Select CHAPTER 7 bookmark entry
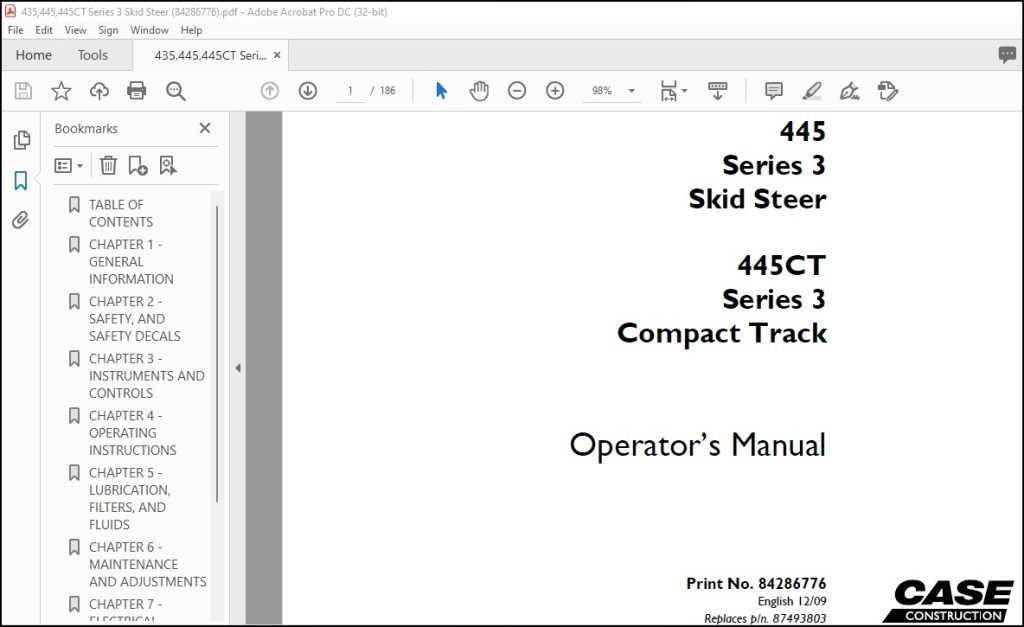Image resolution: width=1024 pixels, height=627 pixels. pyautogui.click(x=125, y=610)
